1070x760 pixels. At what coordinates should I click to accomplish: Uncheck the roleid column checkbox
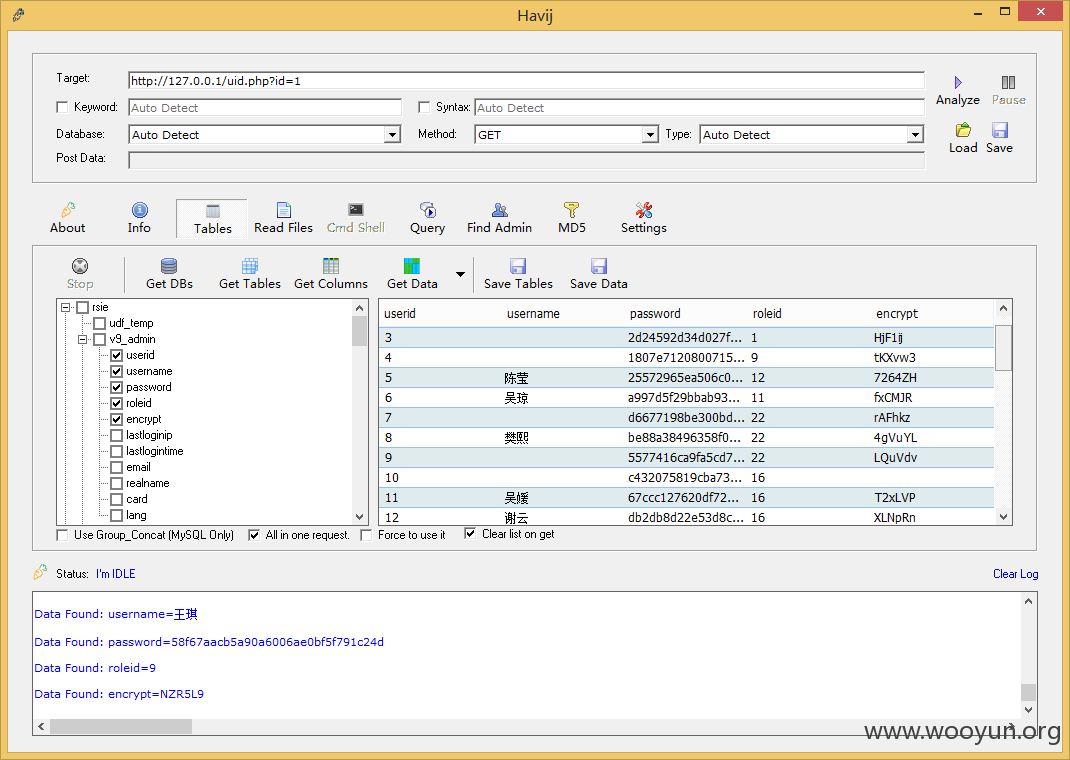[x=117, y=403]
